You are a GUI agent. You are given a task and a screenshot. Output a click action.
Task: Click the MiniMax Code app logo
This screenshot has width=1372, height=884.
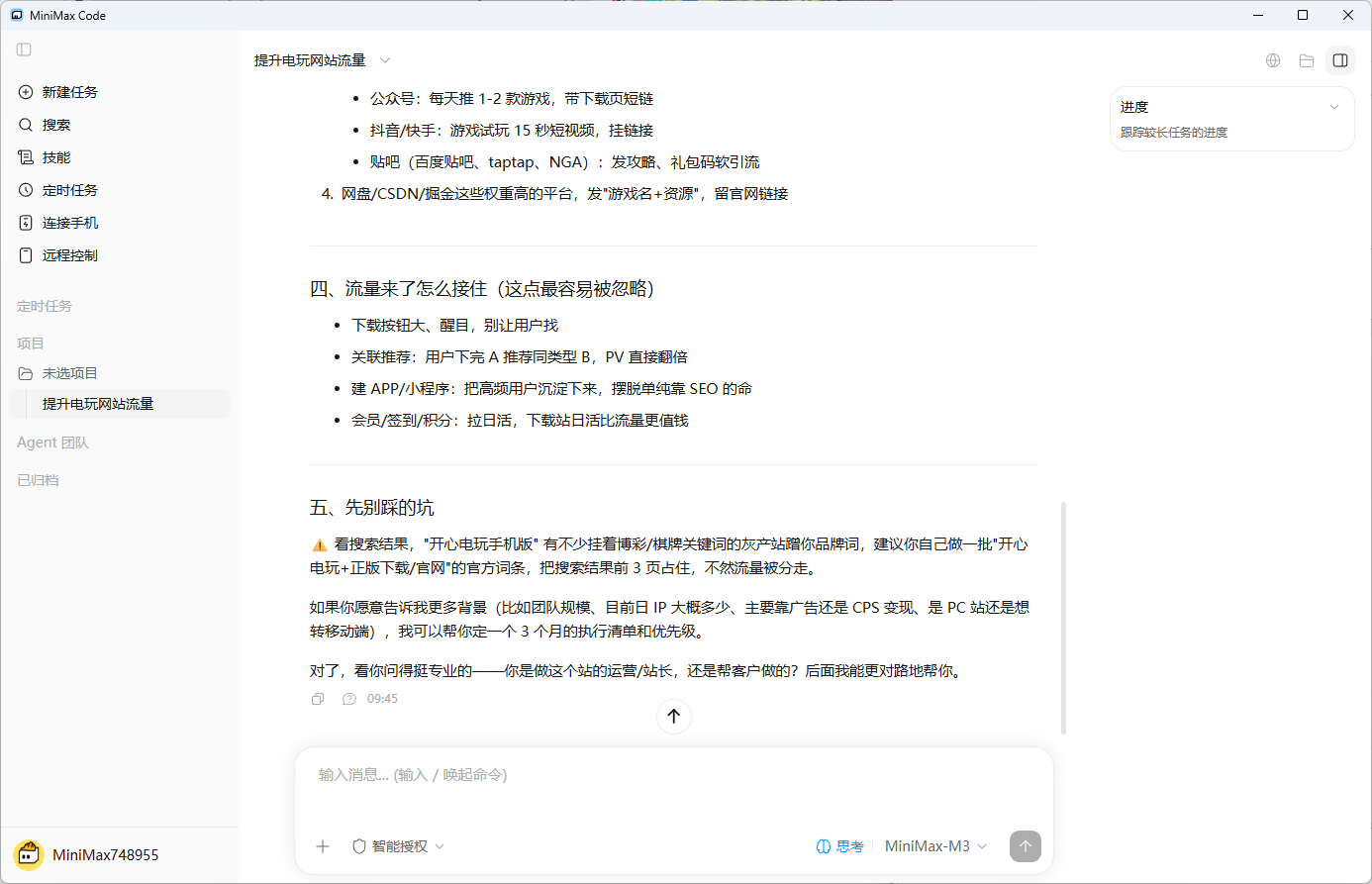[x=16, y=15]
